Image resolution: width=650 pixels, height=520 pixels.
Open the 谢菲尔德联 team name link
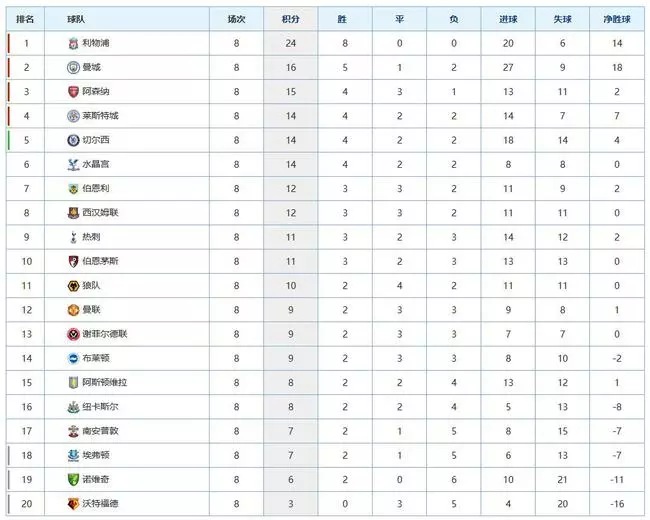coord(105,334)
